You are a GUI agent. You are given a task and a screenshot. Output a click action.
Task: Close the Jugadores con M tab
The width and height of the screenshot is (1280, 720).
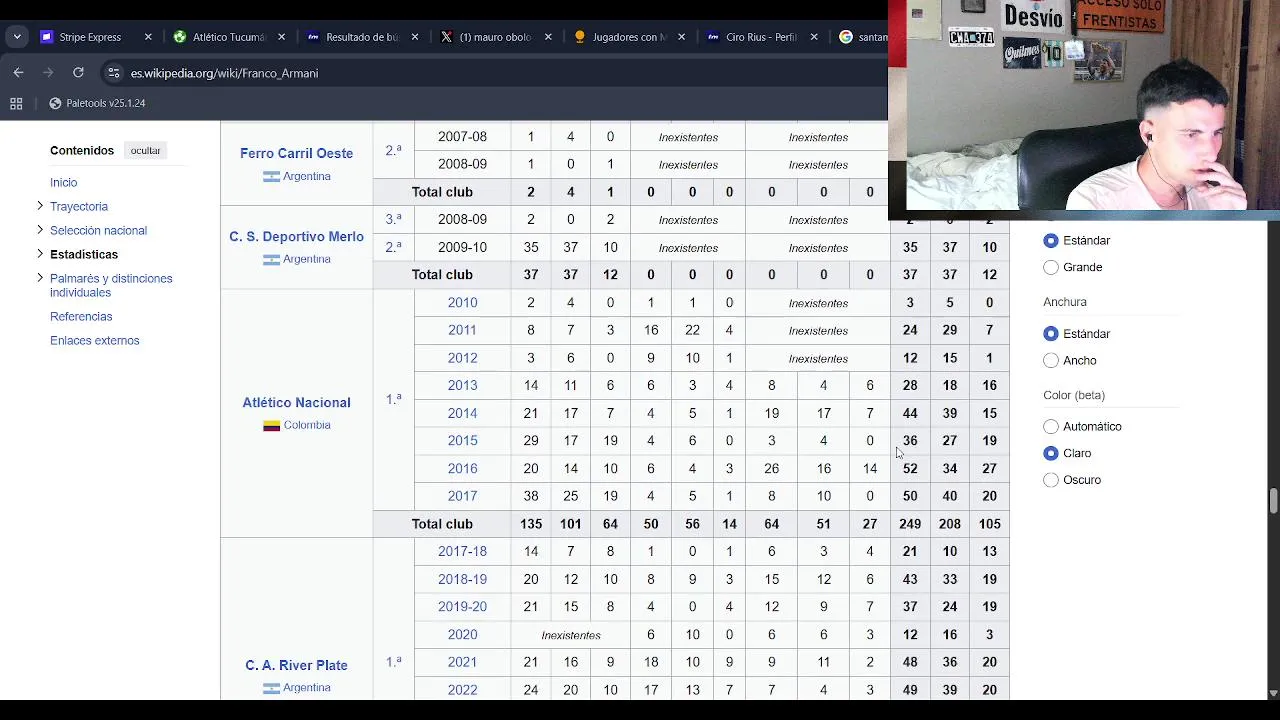681,37
